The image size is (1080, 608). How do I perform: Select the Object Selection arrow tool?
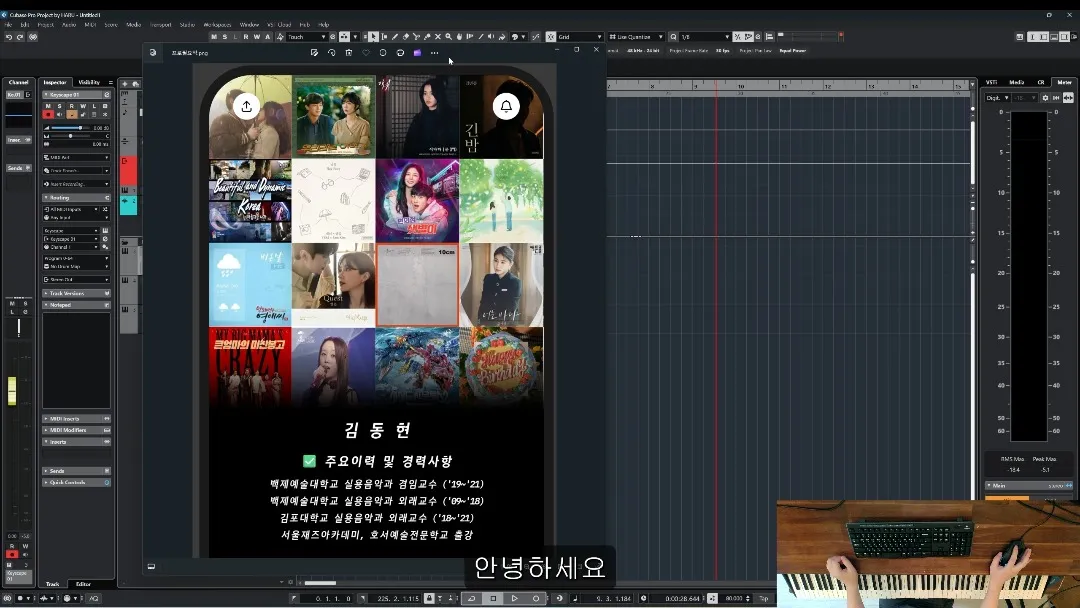[x=373, y=36]
